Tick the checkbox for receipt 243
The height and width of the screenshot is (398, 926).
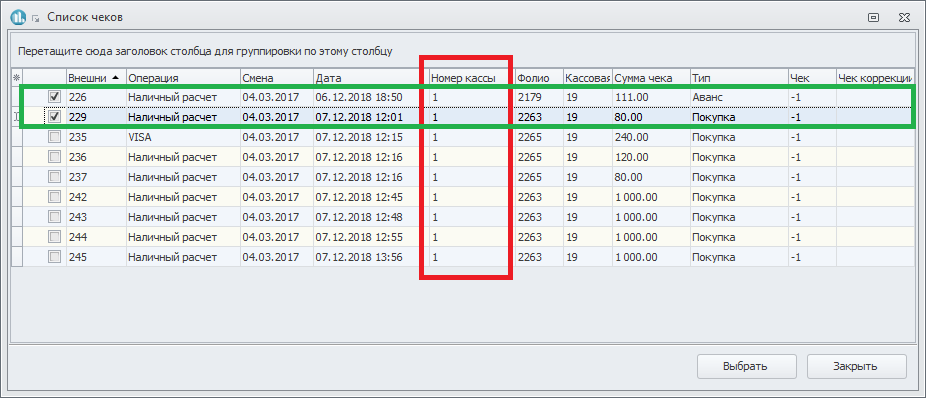pyautogui.click(x=54, y=217)
